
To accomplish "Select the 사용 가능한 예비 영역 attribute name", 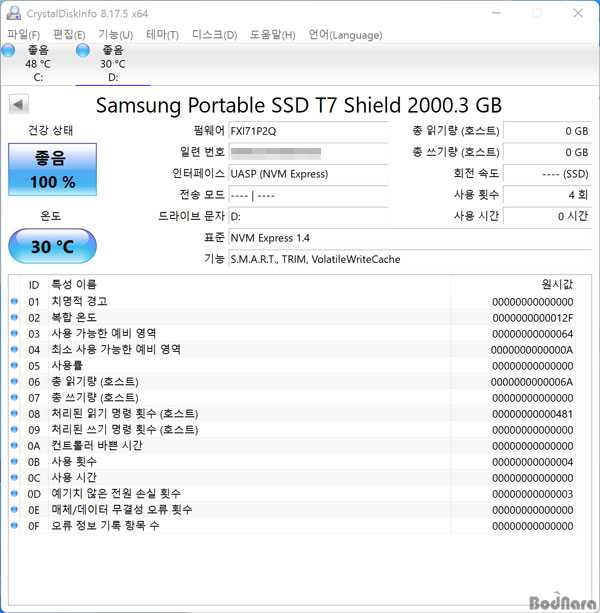I will [x=104, y=333].
